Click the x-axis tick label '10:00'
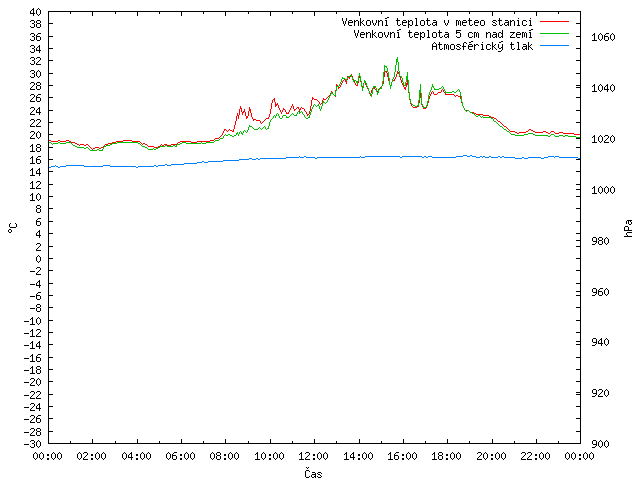 pos(269,456)
